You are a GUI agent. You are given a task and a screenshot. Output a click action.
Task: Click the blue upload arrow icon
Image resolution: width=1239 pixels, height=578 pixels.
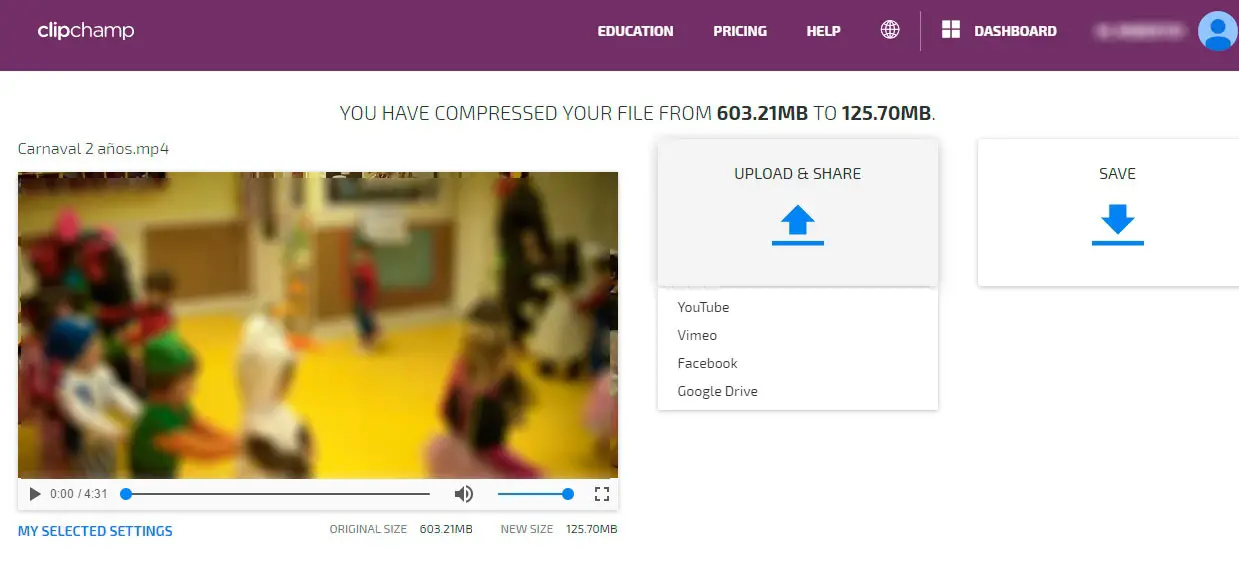pos(797,225)
